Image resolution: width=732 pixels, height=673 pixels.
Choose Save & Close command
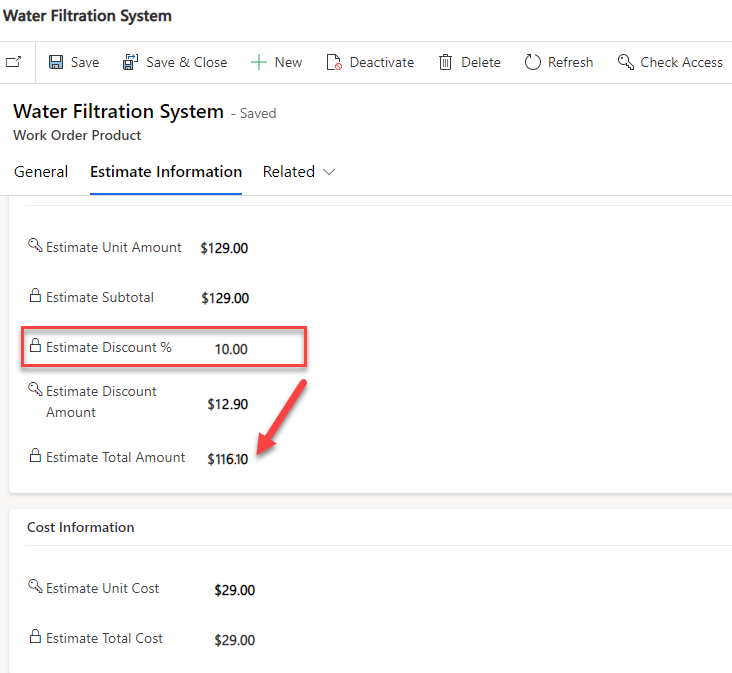[175, 62]
